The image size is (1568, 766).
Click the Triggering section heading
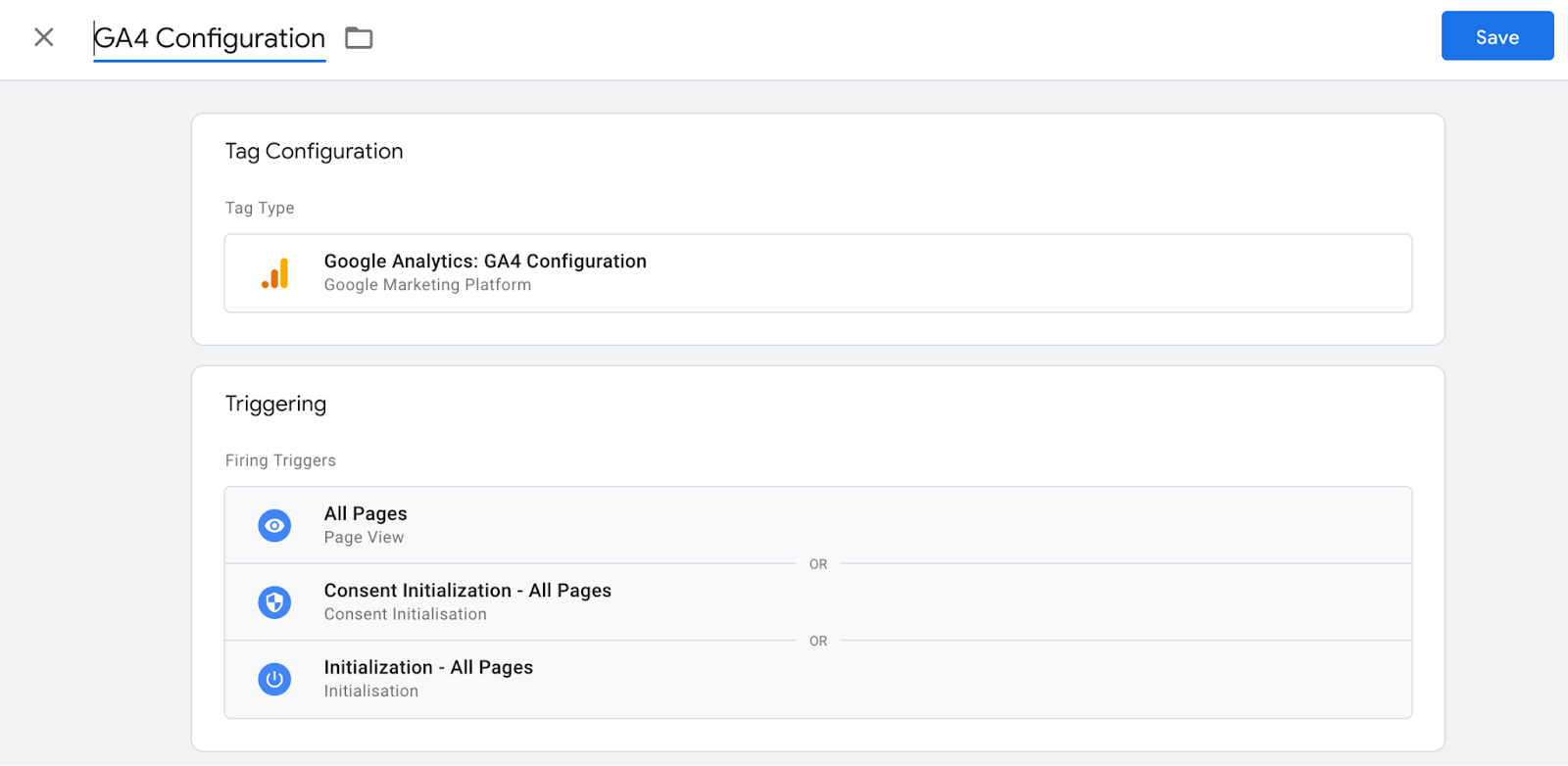(275, 404)
